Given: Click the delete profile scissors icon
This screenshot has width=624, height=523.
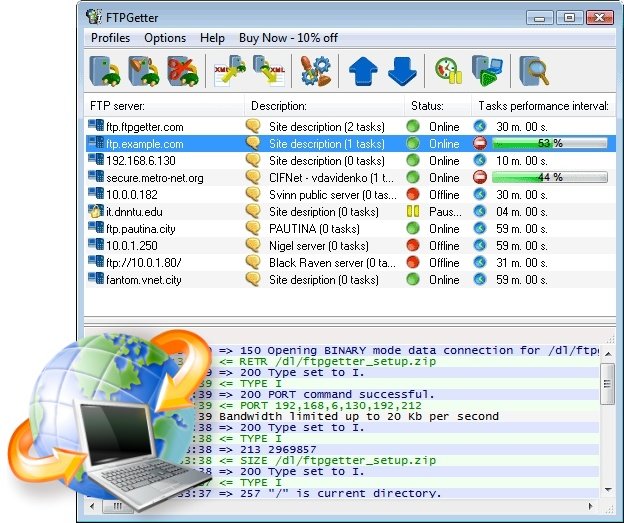Looking at the screenshot, I should (183, 72).
